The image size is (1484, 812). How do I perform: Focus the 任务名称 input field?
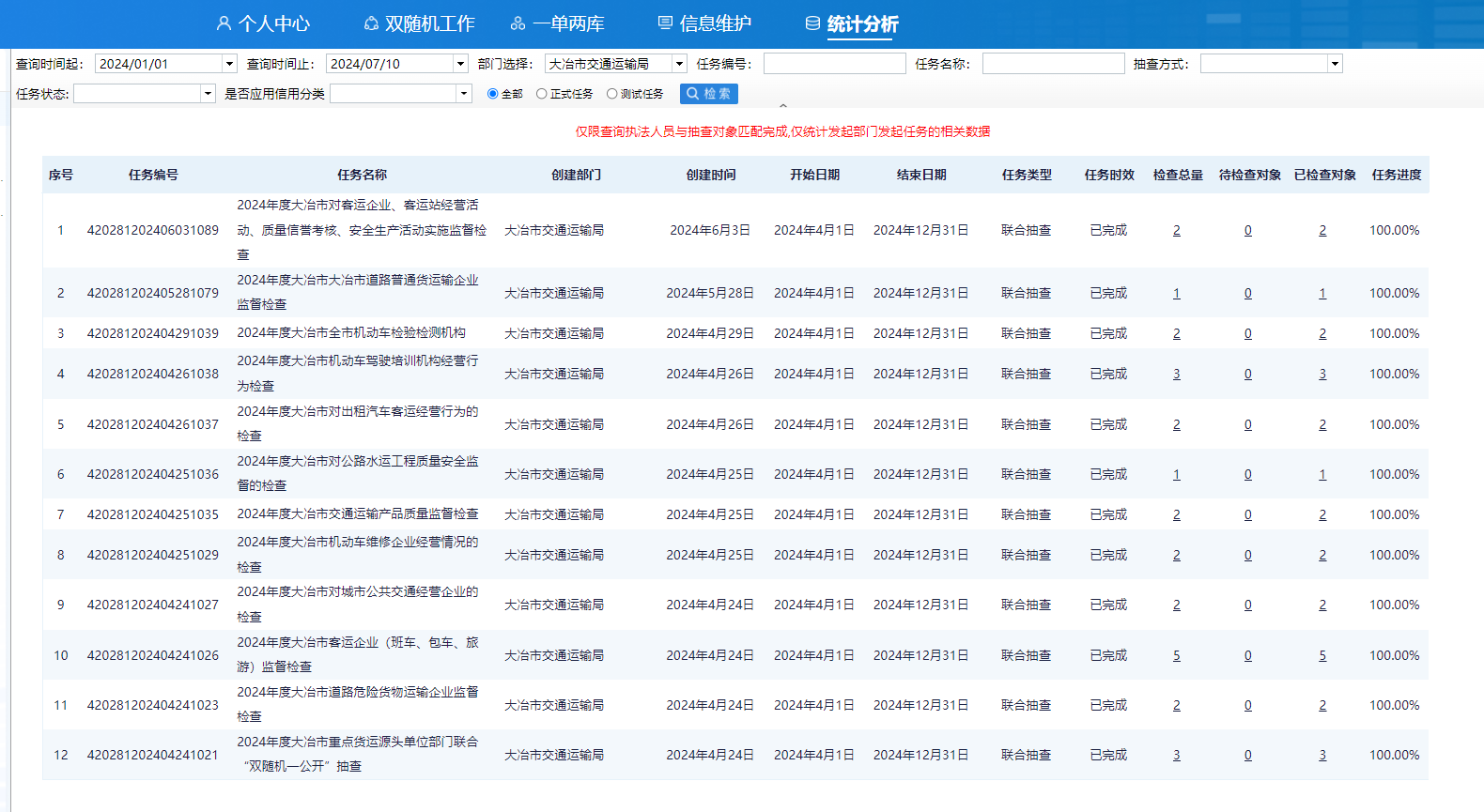tap(1053, 64)
